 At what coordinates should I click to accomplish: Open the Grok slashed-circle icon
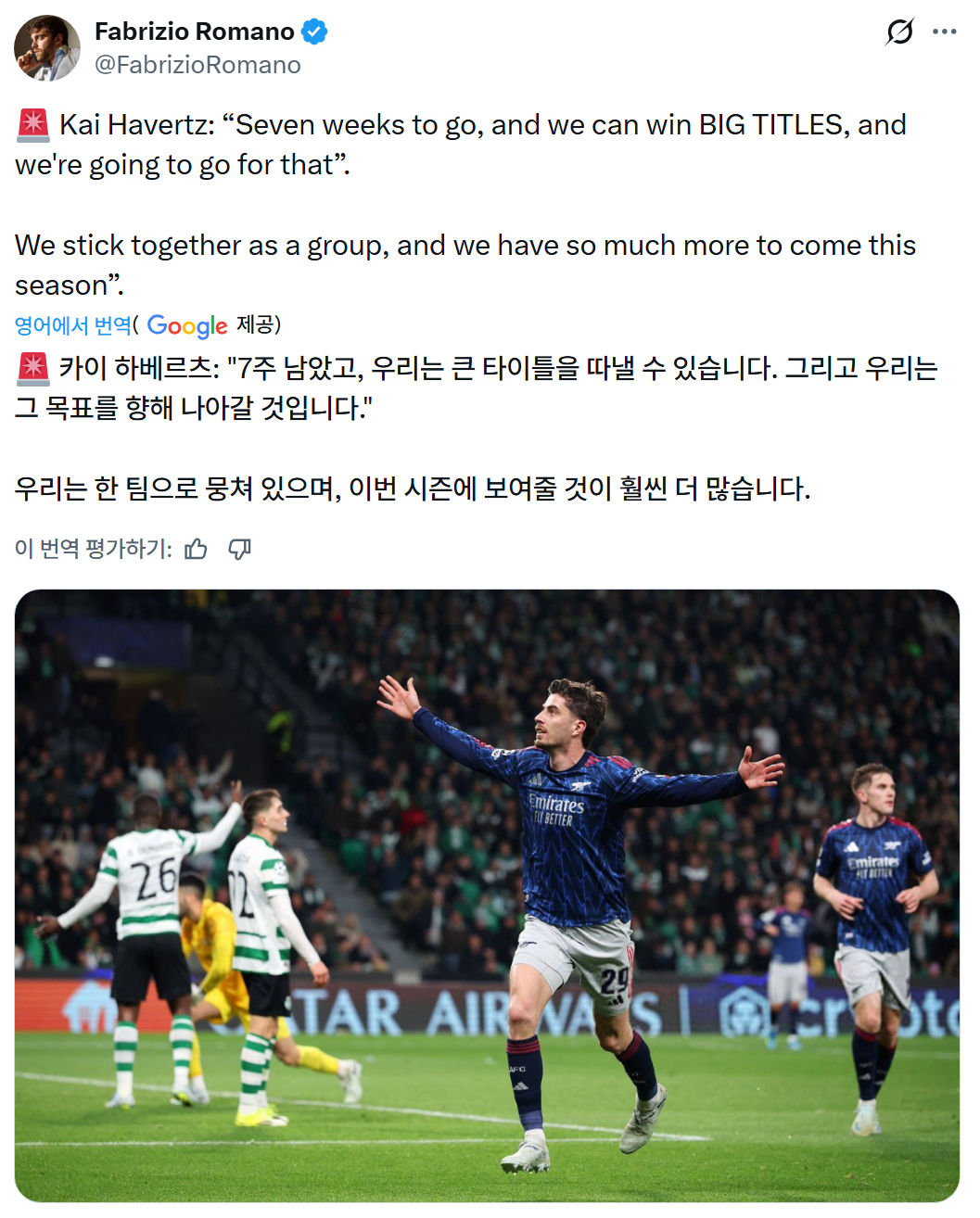(899, 32)
